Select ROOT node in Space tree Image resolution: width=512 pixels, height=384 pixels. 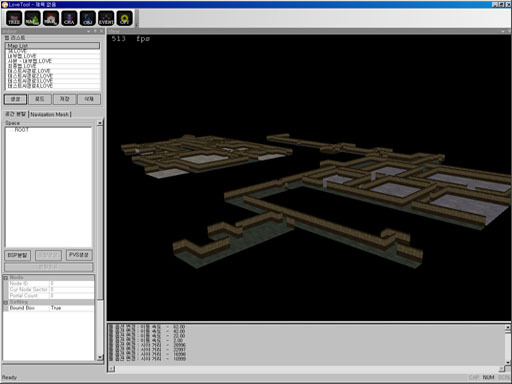pos(22,130)
